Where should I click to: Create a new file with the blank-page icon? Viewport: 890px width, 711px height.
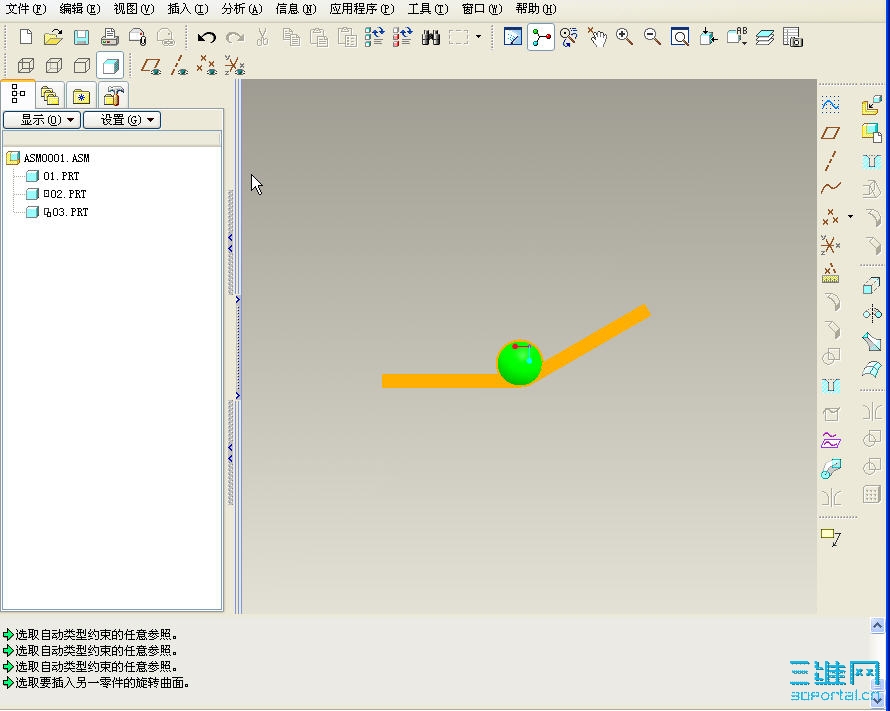[x=26, y=37]
